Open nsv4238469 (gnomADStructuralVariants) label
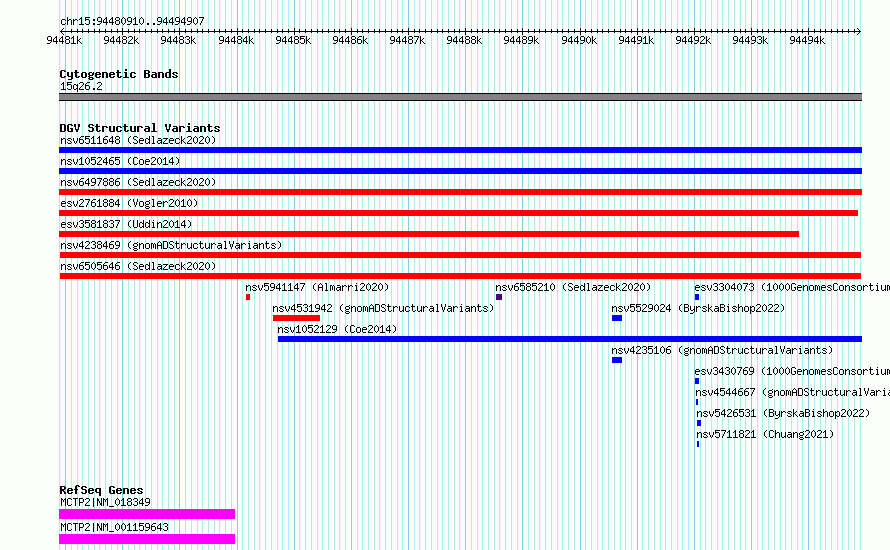Screen dimensions: 890x550 171,245
